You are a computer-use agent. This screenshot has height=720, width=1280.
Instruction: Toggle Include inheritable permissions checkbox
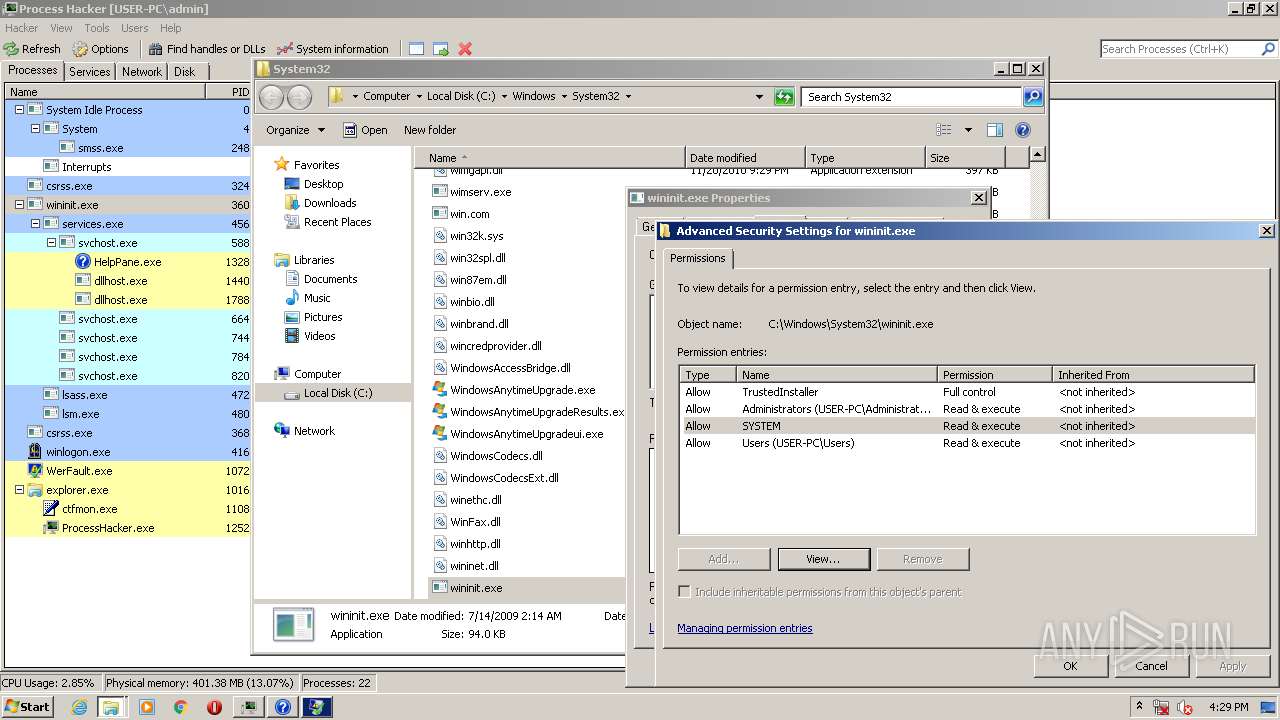684,592
